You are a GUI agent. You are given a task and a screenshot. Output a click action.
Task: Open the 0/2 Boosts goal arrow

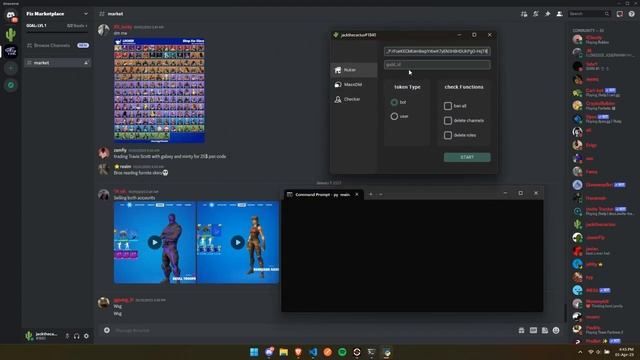[x=86, y=26]
